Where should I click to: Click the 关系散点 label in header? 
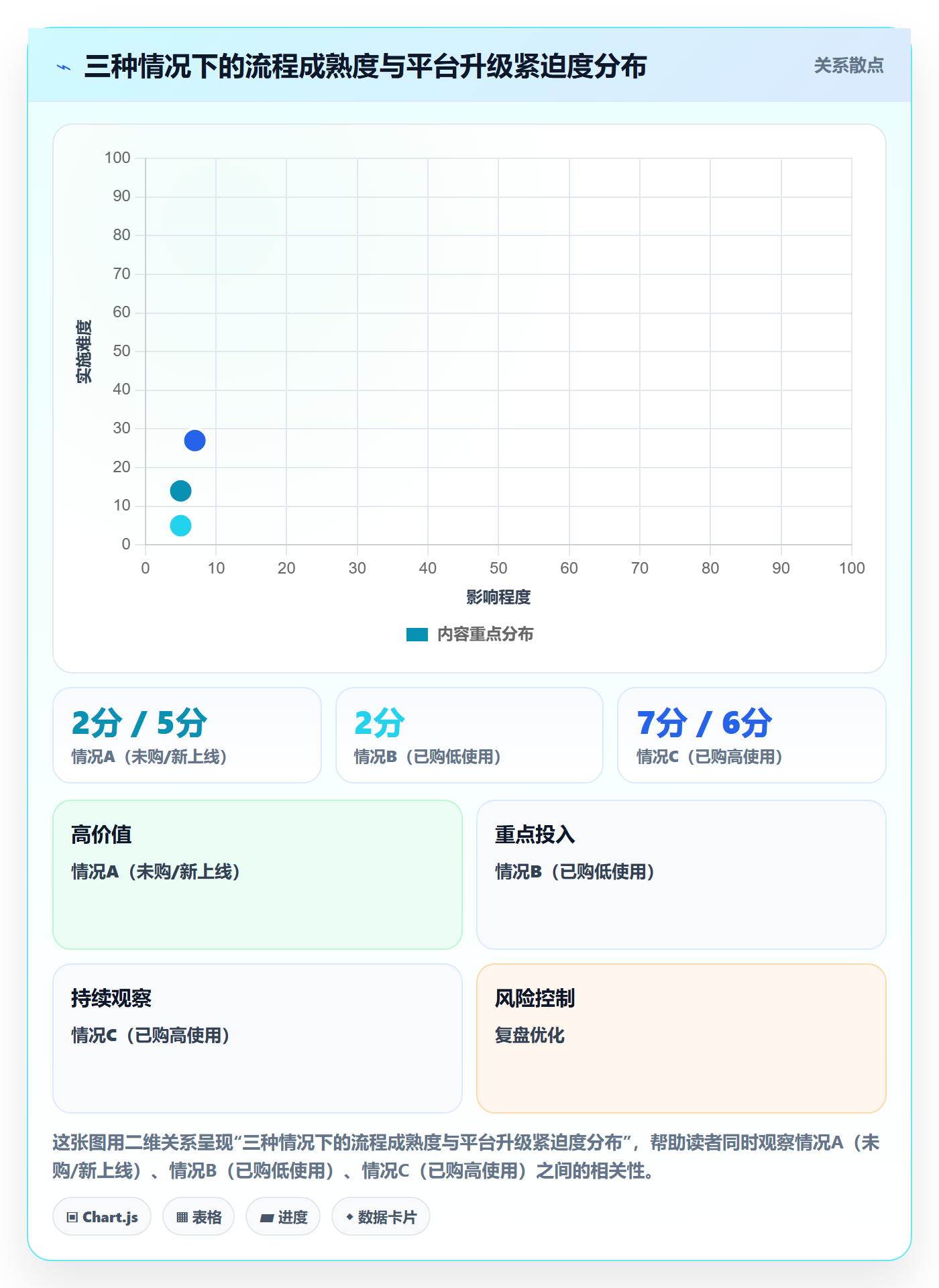(848, 66)
